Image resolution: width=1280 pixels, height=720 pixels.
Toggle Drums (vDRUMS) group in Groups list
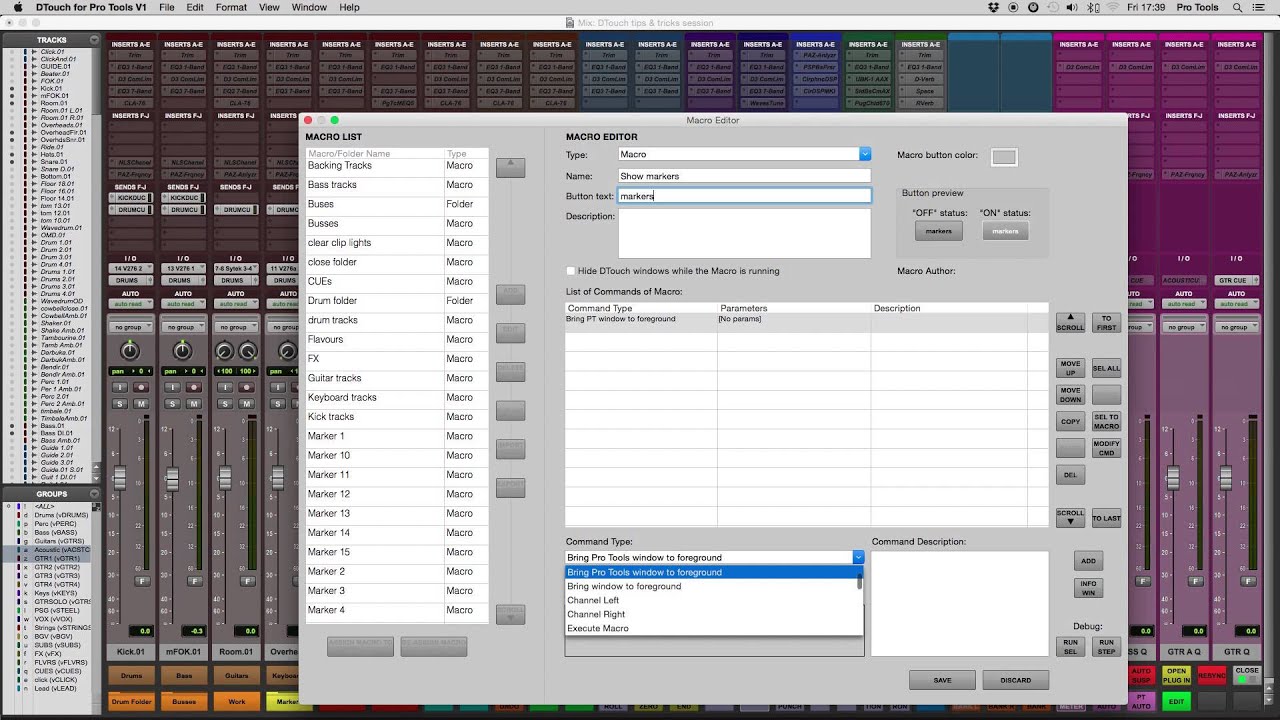point(62,515)
